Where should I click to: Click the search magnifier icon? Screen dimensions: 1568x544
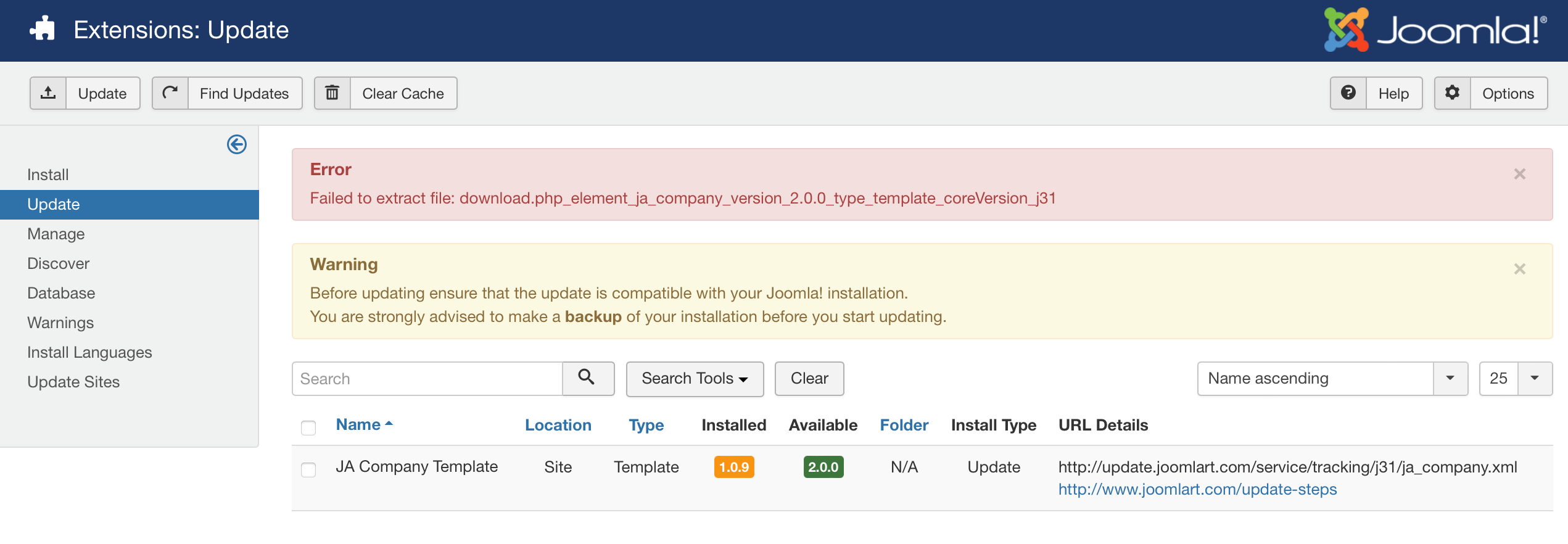[x=587, y=378]
